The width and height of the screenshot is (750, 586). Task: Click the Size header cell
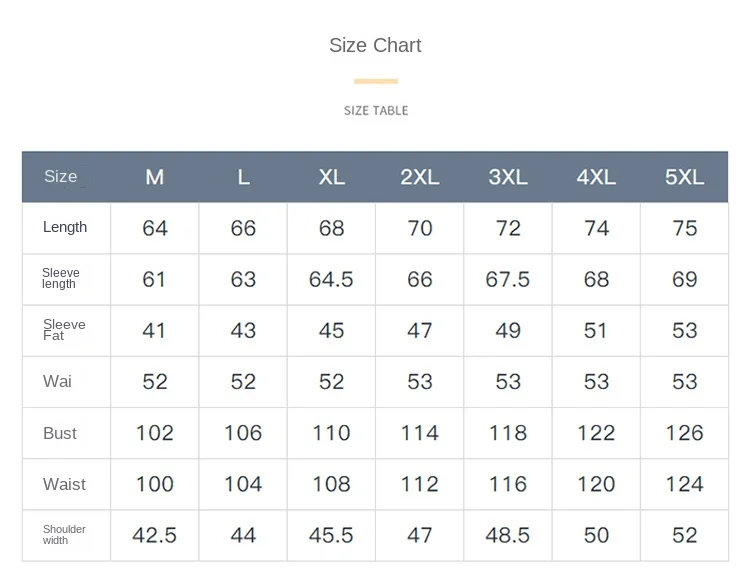(61, 177)
